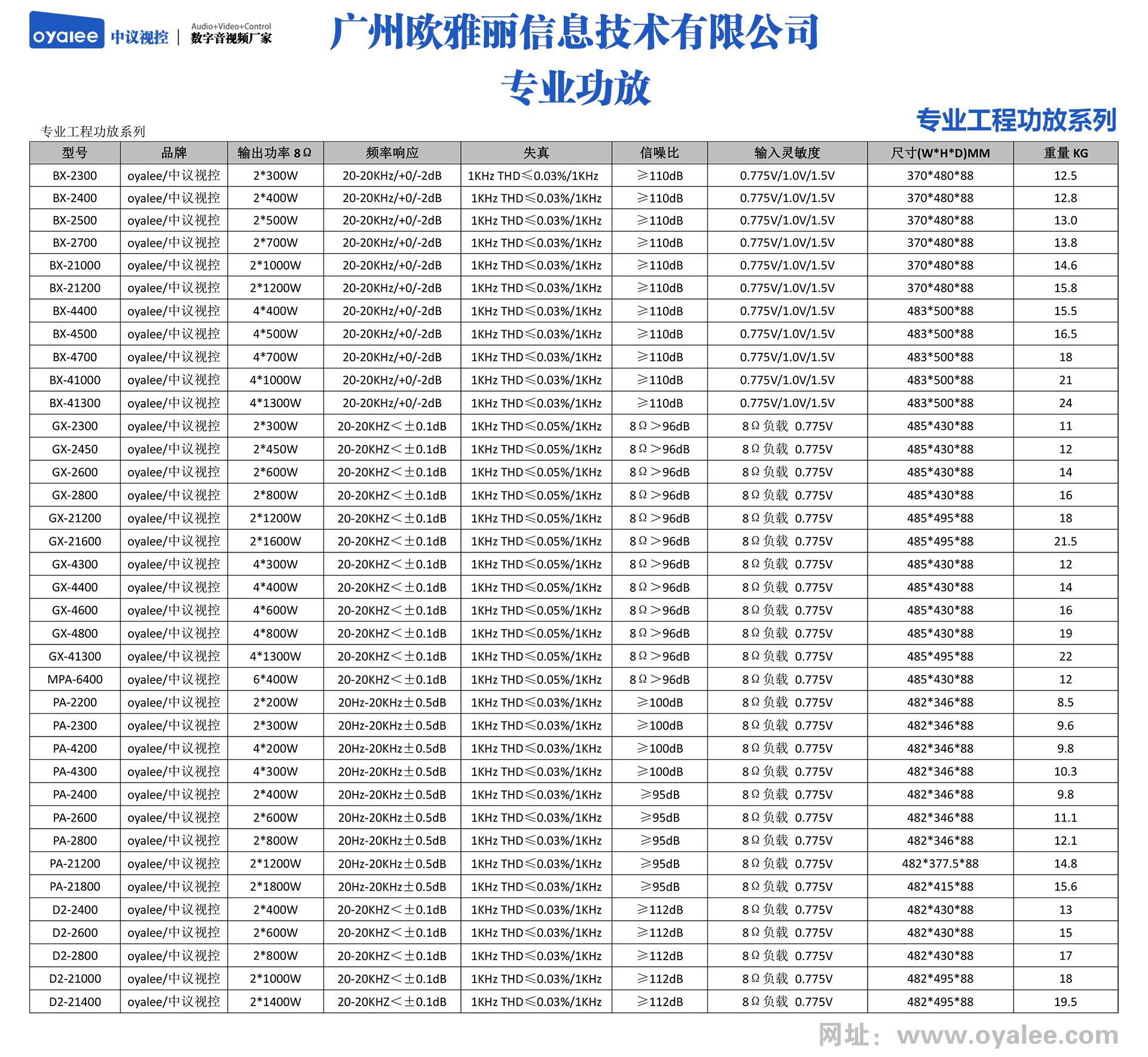
Task: Click the 482*377.5*88 dimension cell
Action: (x=940, y=863)
